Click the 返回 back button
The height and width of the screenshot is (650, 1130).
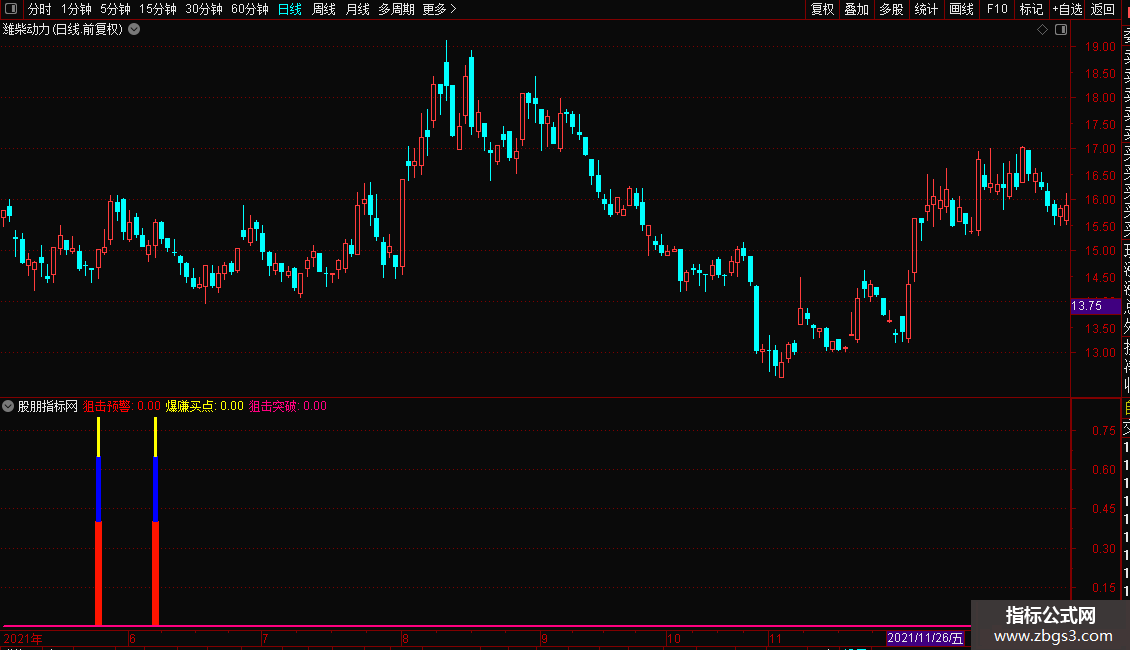[1103, 9]
